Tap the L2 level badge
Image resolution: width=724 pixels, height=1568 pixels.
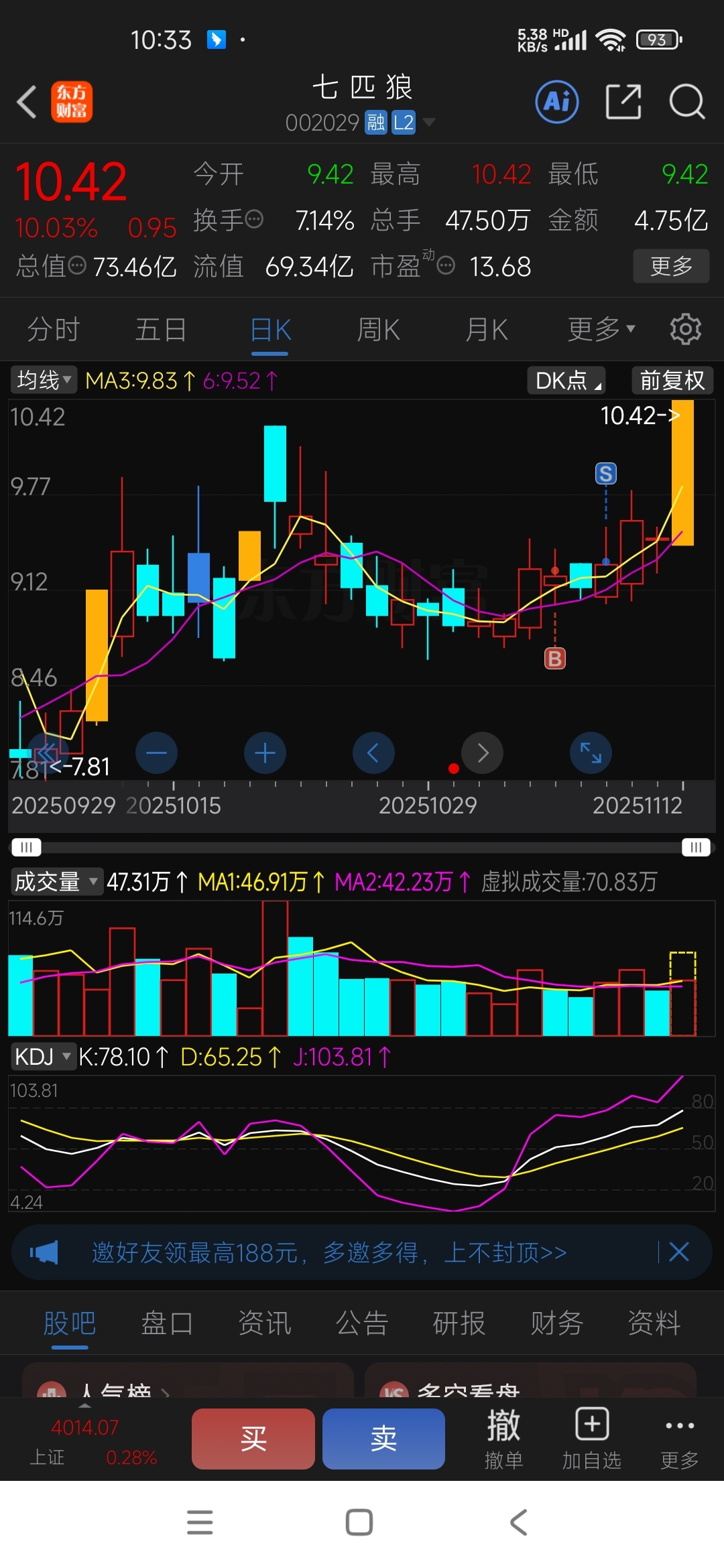point(404,123)
